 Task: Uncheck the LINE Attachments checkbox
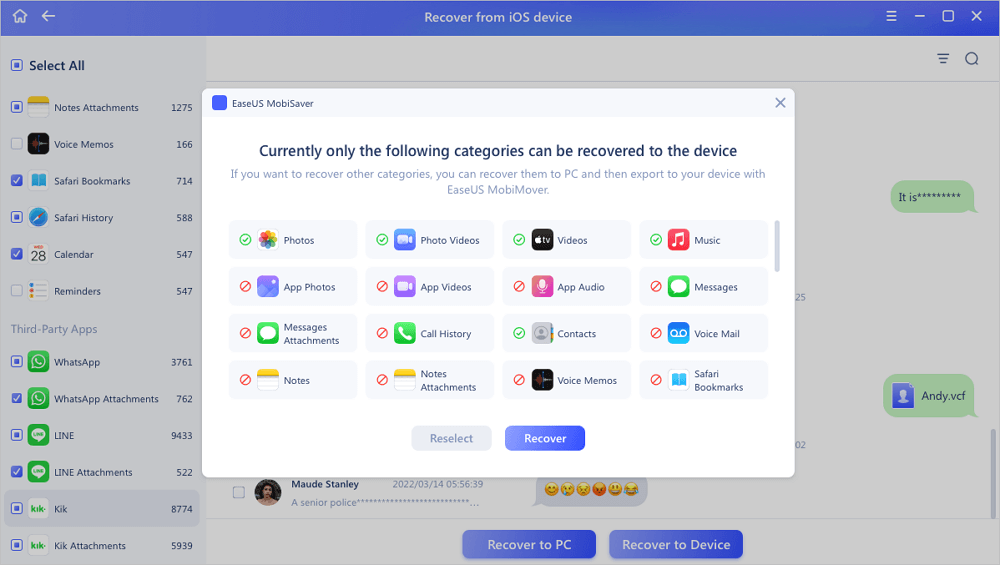tap(17, 472)
